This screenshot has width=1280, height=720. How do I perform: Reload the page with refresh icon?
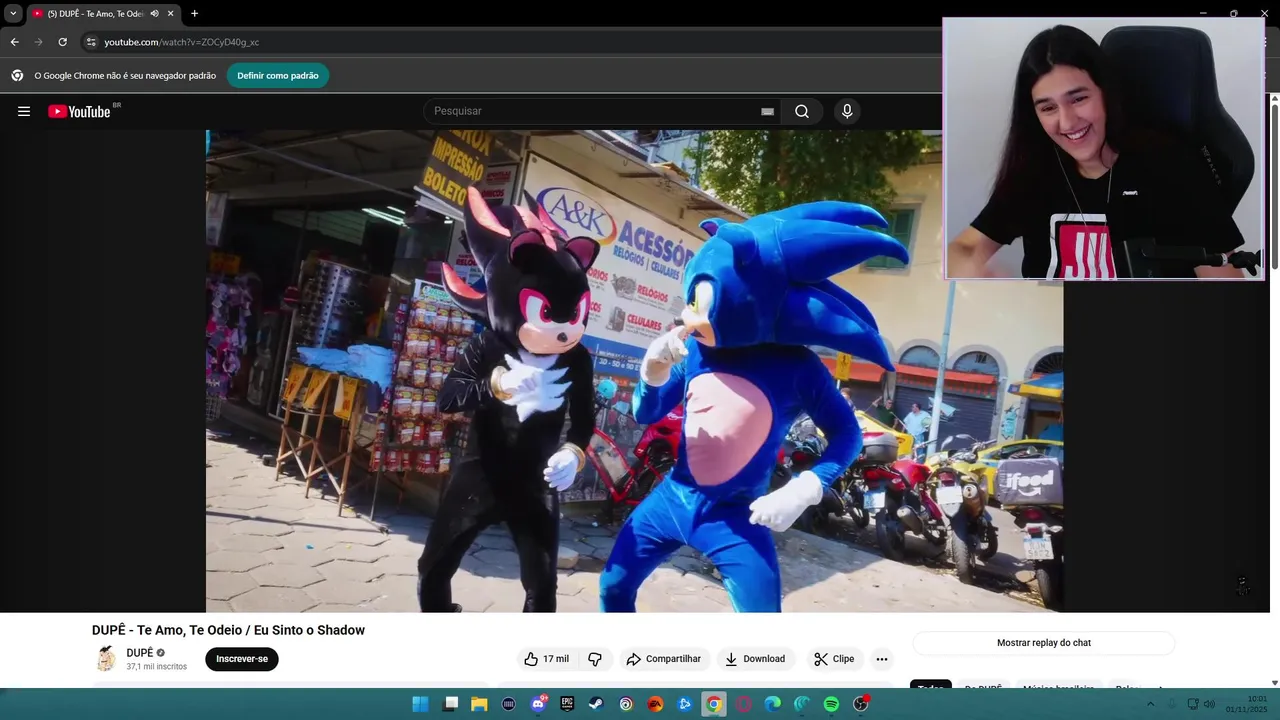click(62, 42)
